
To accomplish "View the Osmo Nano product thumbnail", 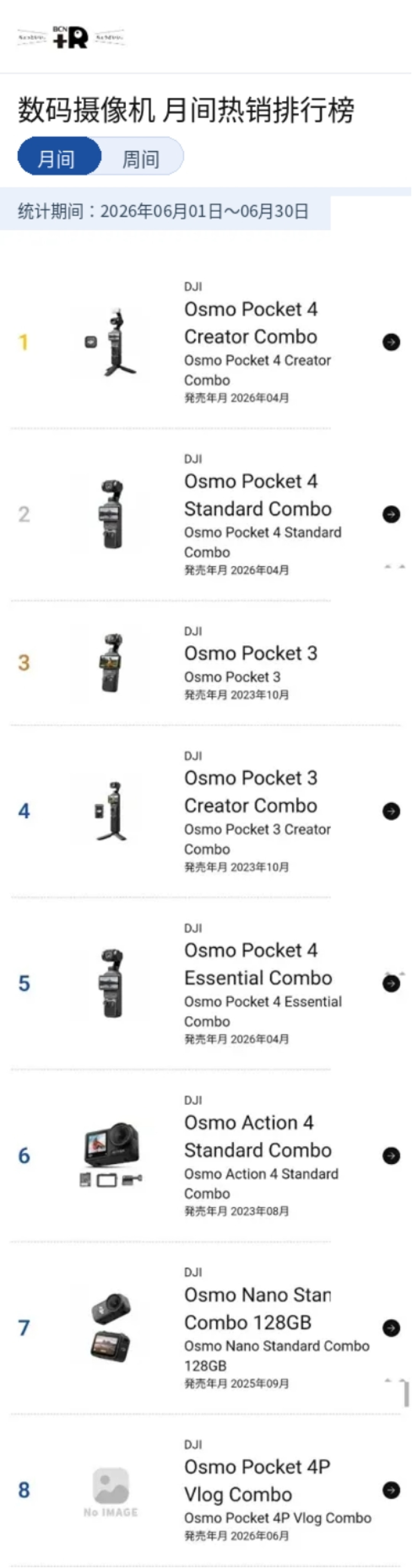I will (x=110, y=1328).
